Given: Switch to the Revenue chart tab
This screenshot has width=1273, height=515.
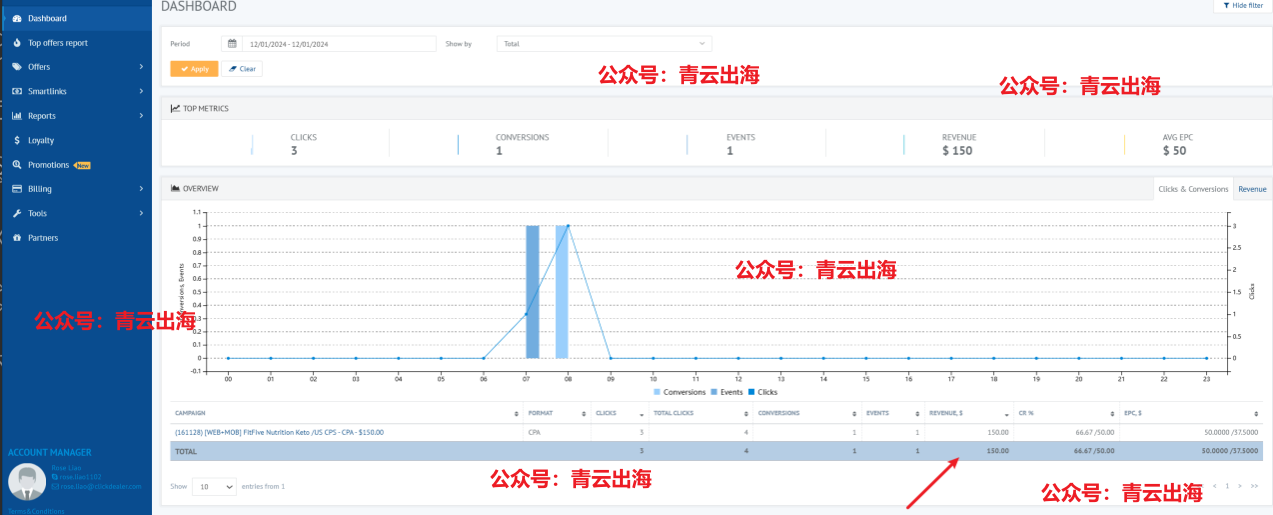Looking at the screenshot, I should coord(1252,189).
